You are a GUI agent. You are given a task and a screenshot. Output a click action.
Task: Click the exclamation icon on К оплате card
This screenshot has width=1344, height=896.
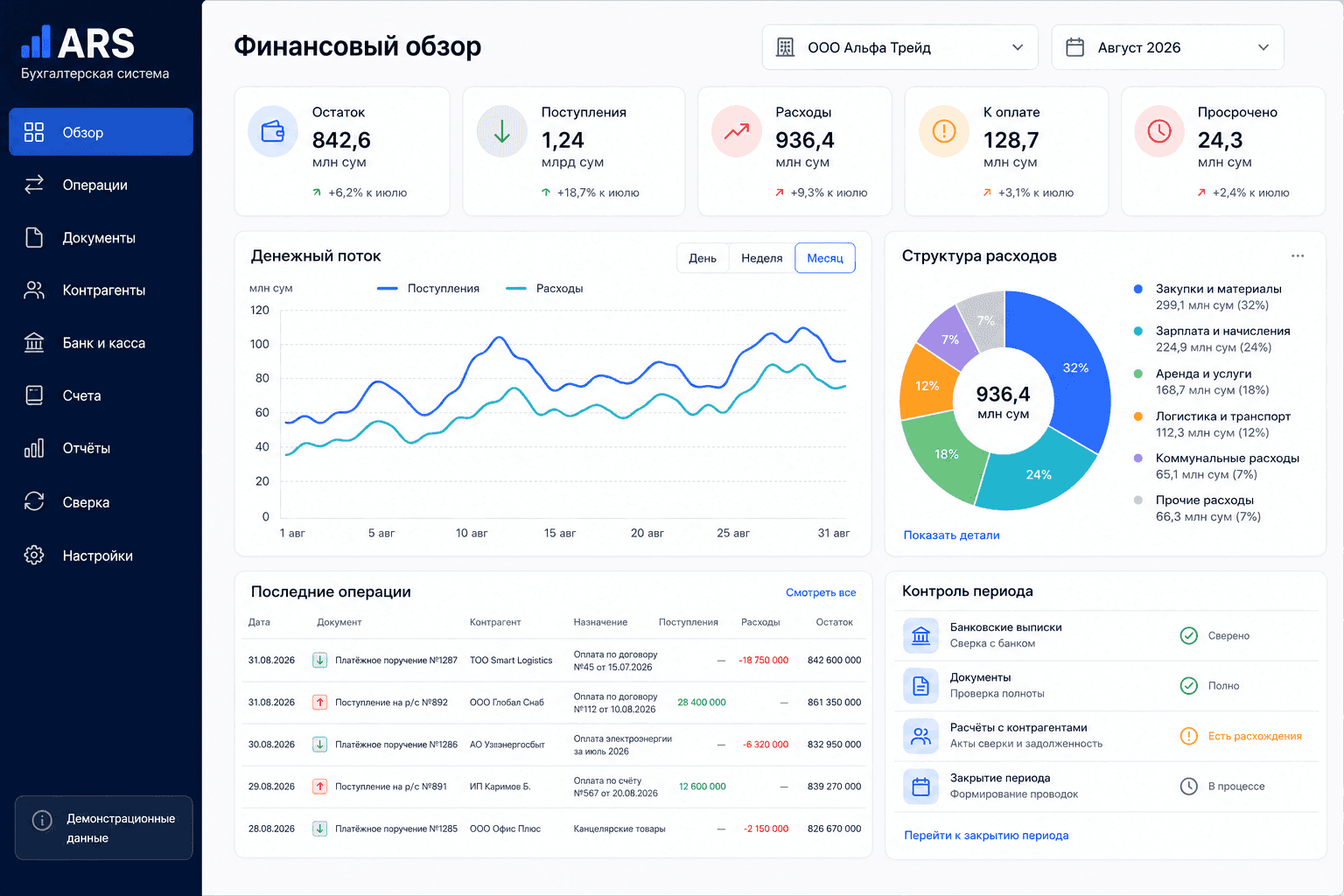tap(944, 132)
